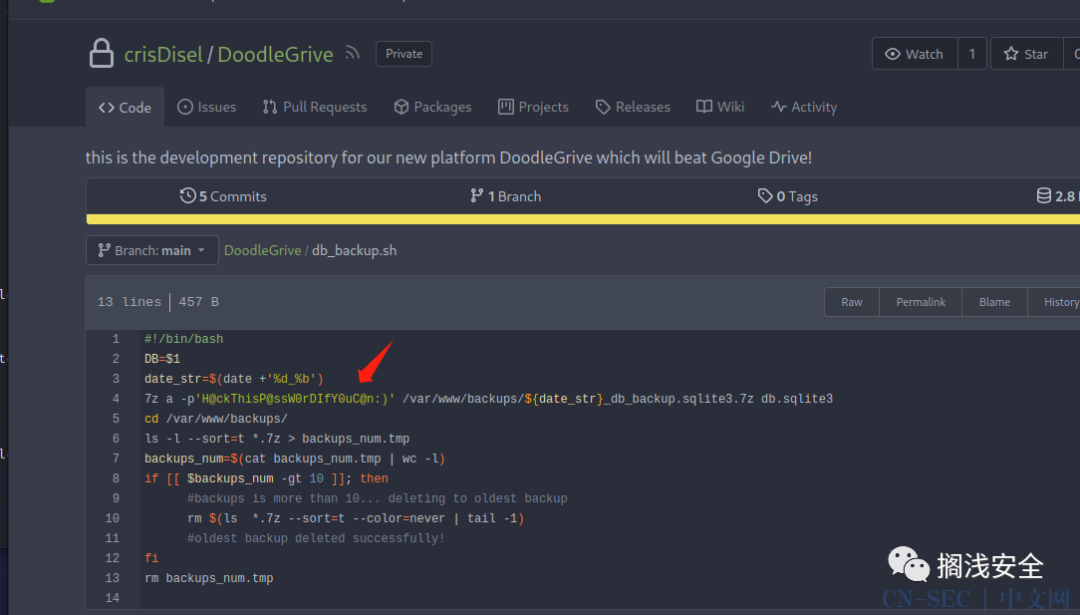Click the date_str assignment line

coord(233,379)
